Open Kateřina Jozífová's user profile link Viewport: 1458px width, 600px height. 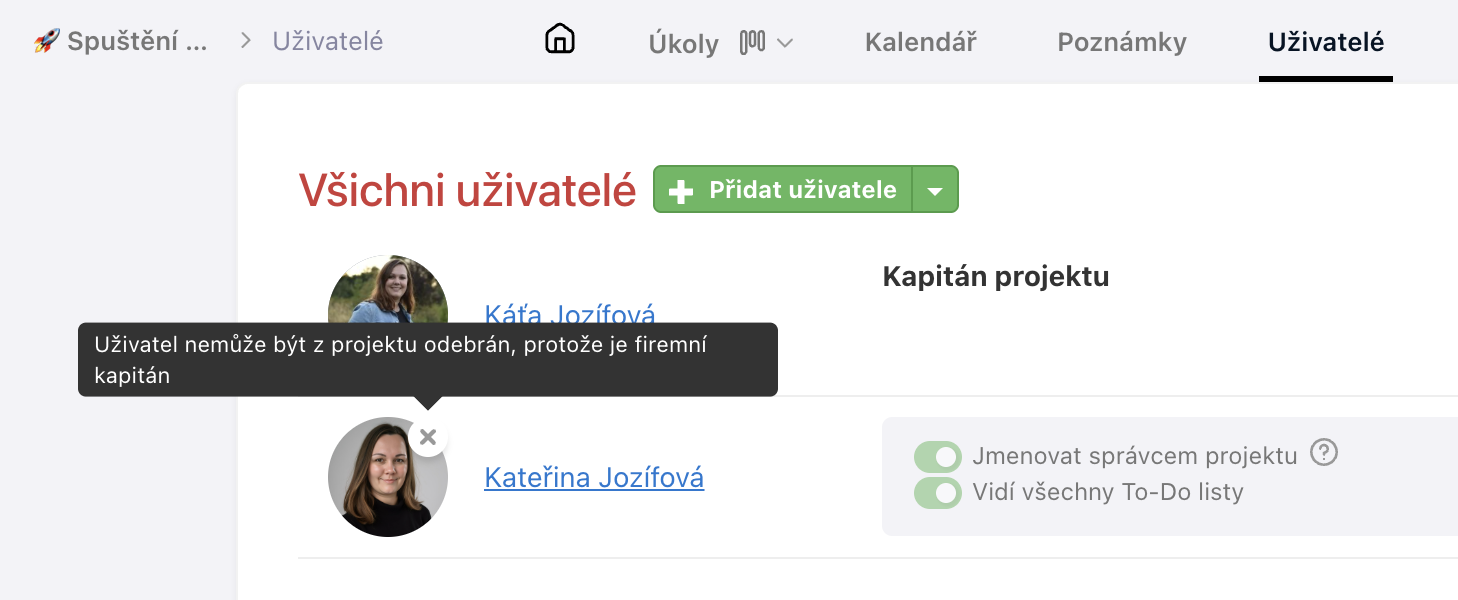point(594,477)
